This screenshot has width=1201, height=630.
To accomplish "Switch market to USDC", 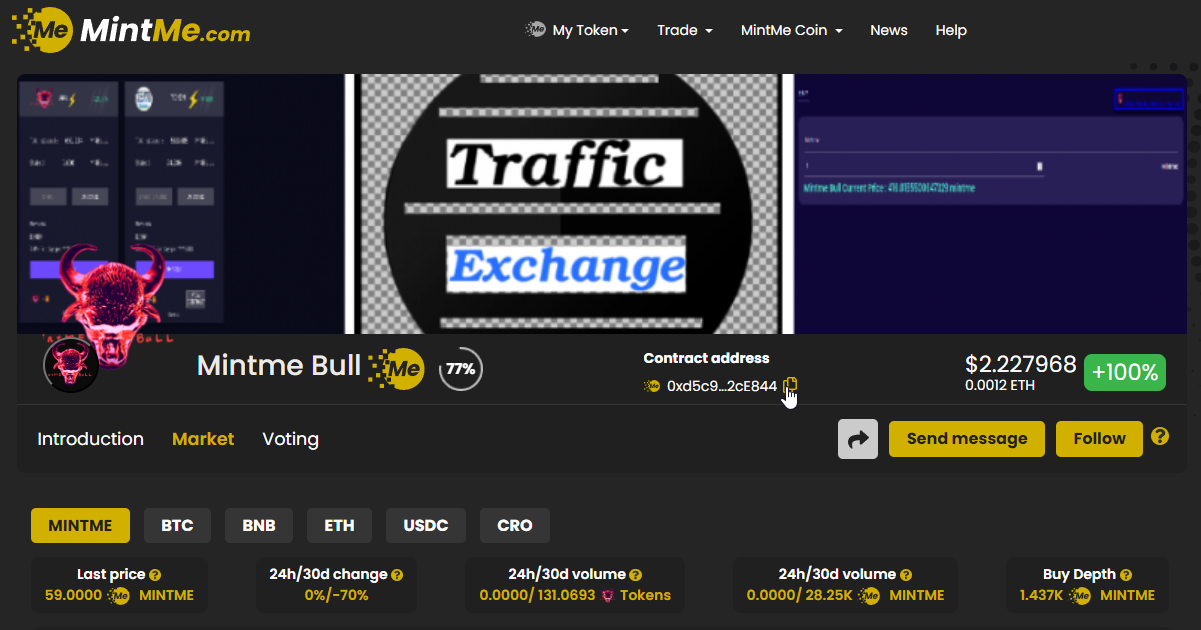I will pyautogui.click(x=426, y=525).
